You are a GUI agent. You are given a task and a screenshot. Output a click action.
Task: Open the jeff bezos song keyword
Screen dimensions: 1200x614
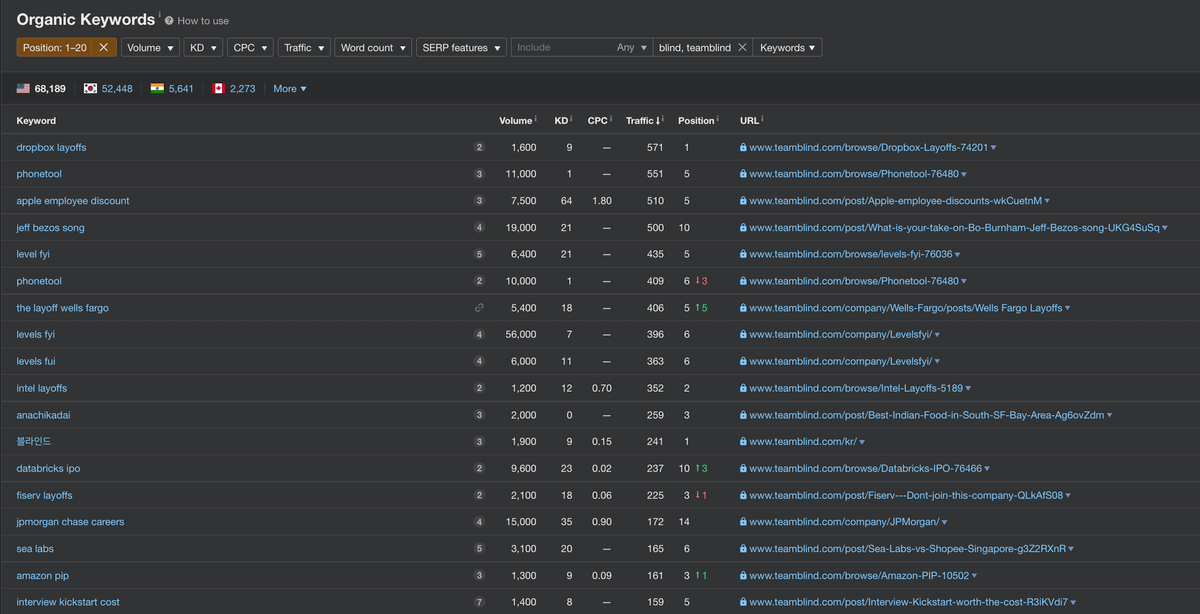click(x=50, y=228)
